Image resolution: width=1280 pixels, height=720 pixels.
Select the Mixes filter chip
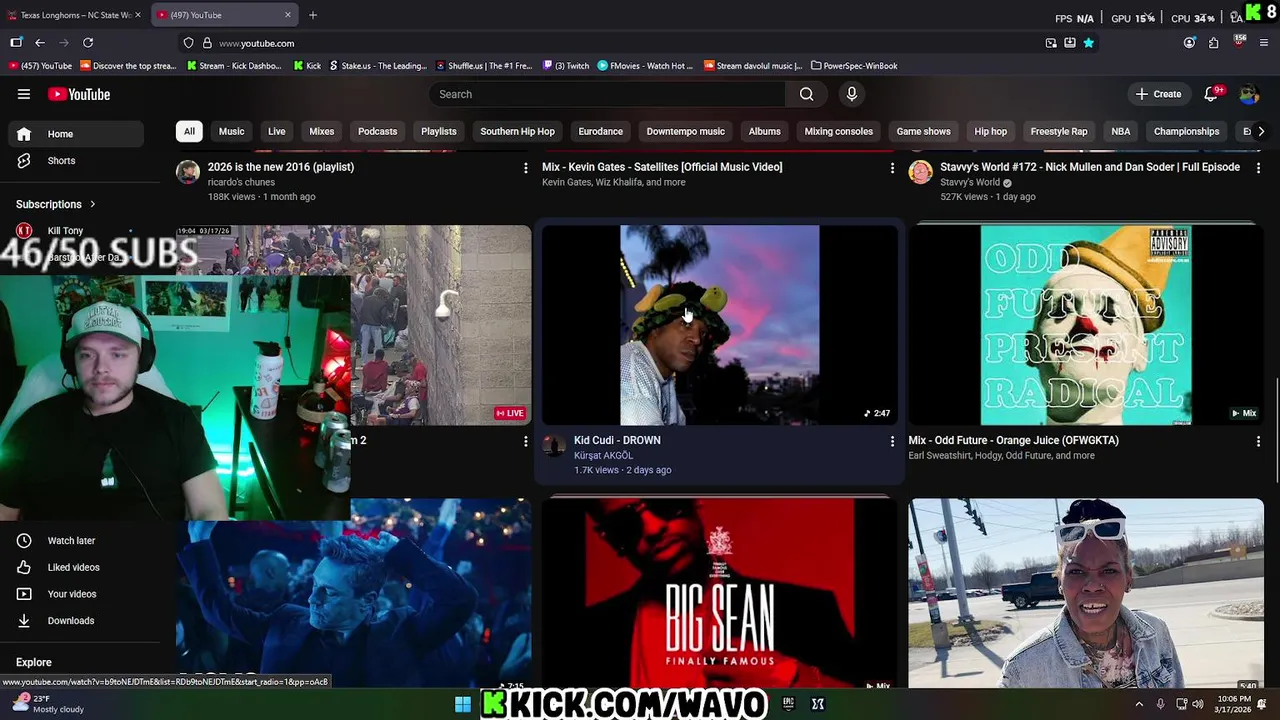tap(322, 131)
